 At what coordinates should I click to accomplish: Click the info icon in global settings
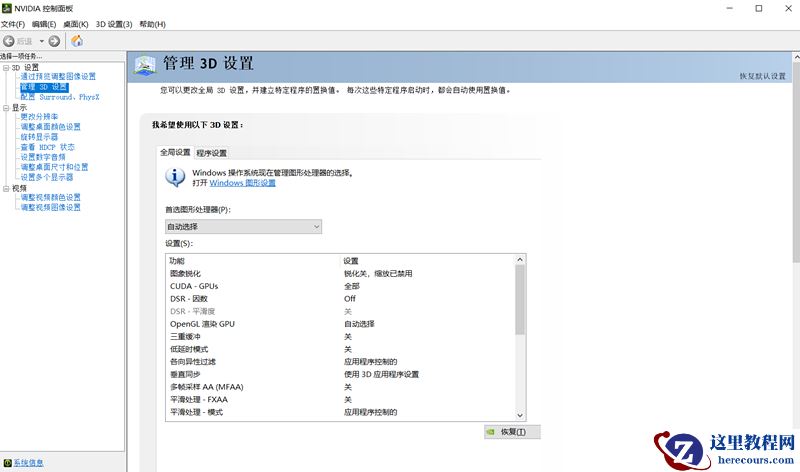click(175, 177)
